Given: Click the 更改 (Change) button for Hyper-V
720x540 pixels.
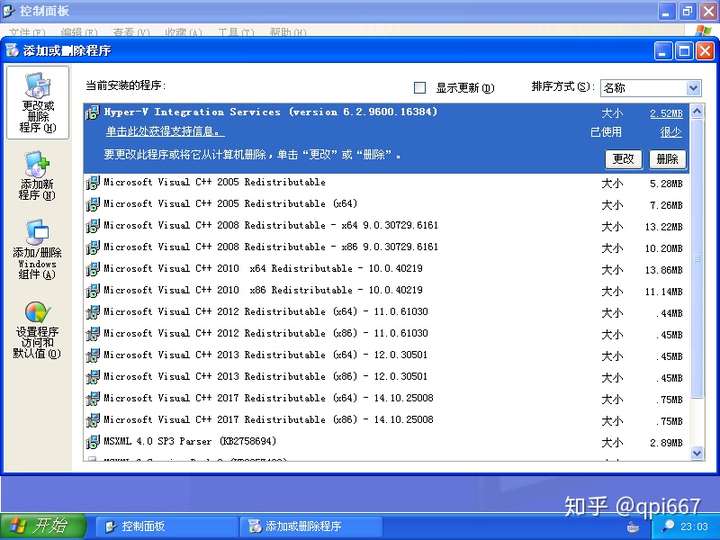Looking at the screenshot, I should 623,159.
